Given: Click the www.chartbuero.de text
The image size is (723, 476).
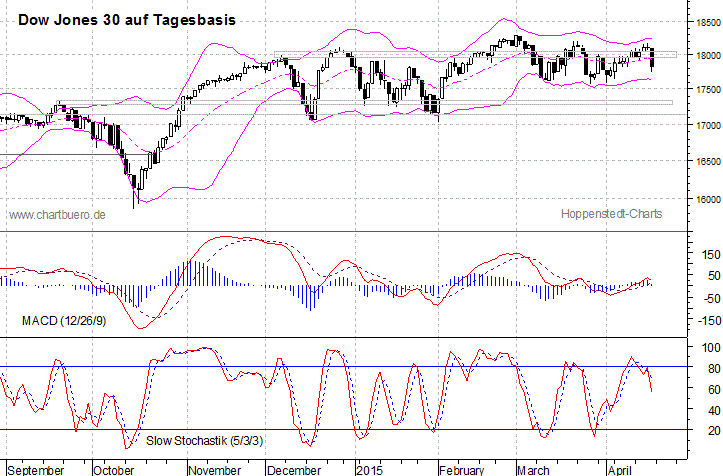Looking at the screenshot, I should pos(57,215).
